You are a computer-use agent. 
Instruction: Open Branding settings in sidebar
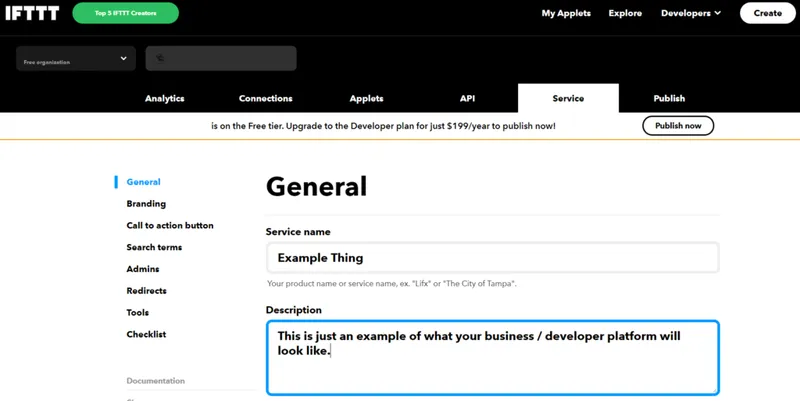click(x=146, y=204)
